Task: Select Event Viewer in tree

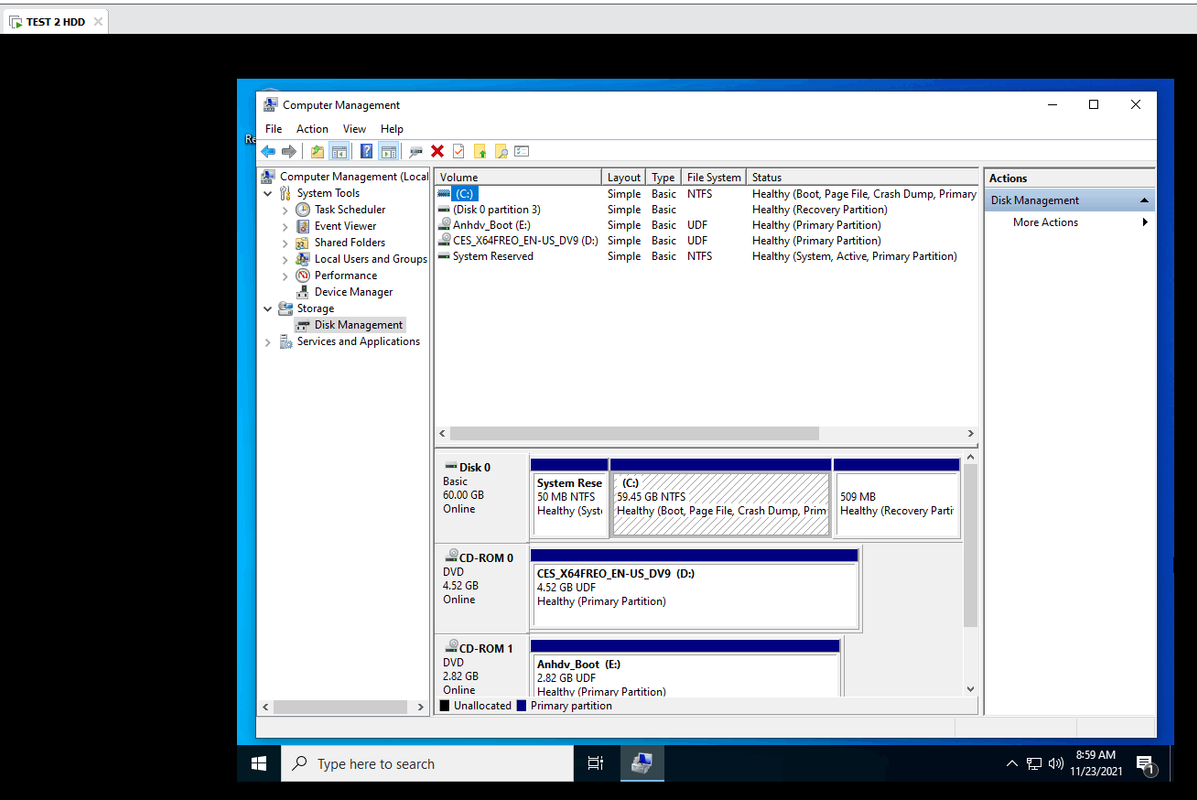Action: (345, 226)
